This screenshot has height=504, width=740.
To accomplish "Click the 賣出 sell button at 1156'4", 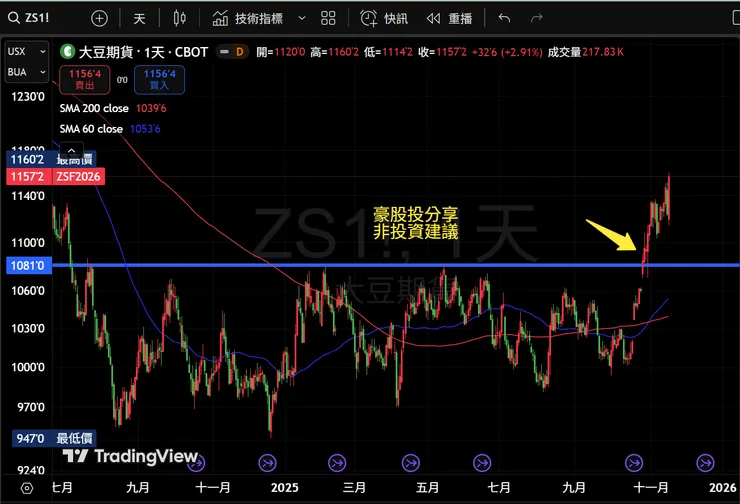I will pyautogui.click(x=84, y=79).
